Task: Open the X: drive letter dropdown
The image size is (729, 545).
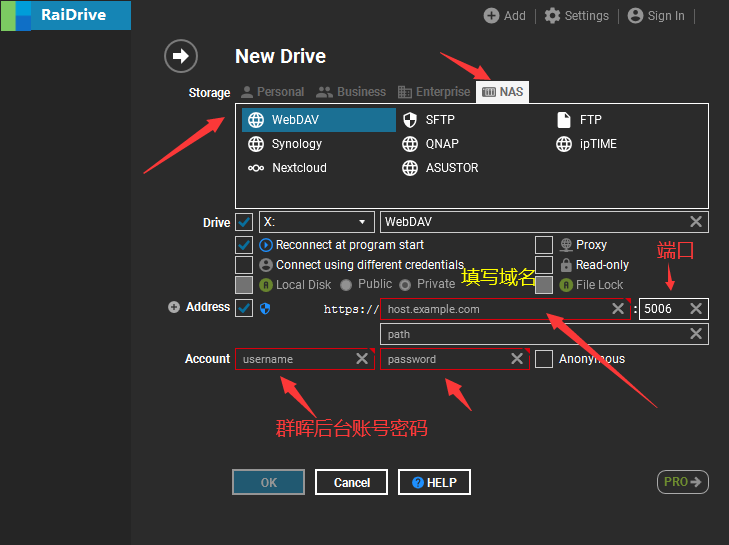Action: coord(317,222)
